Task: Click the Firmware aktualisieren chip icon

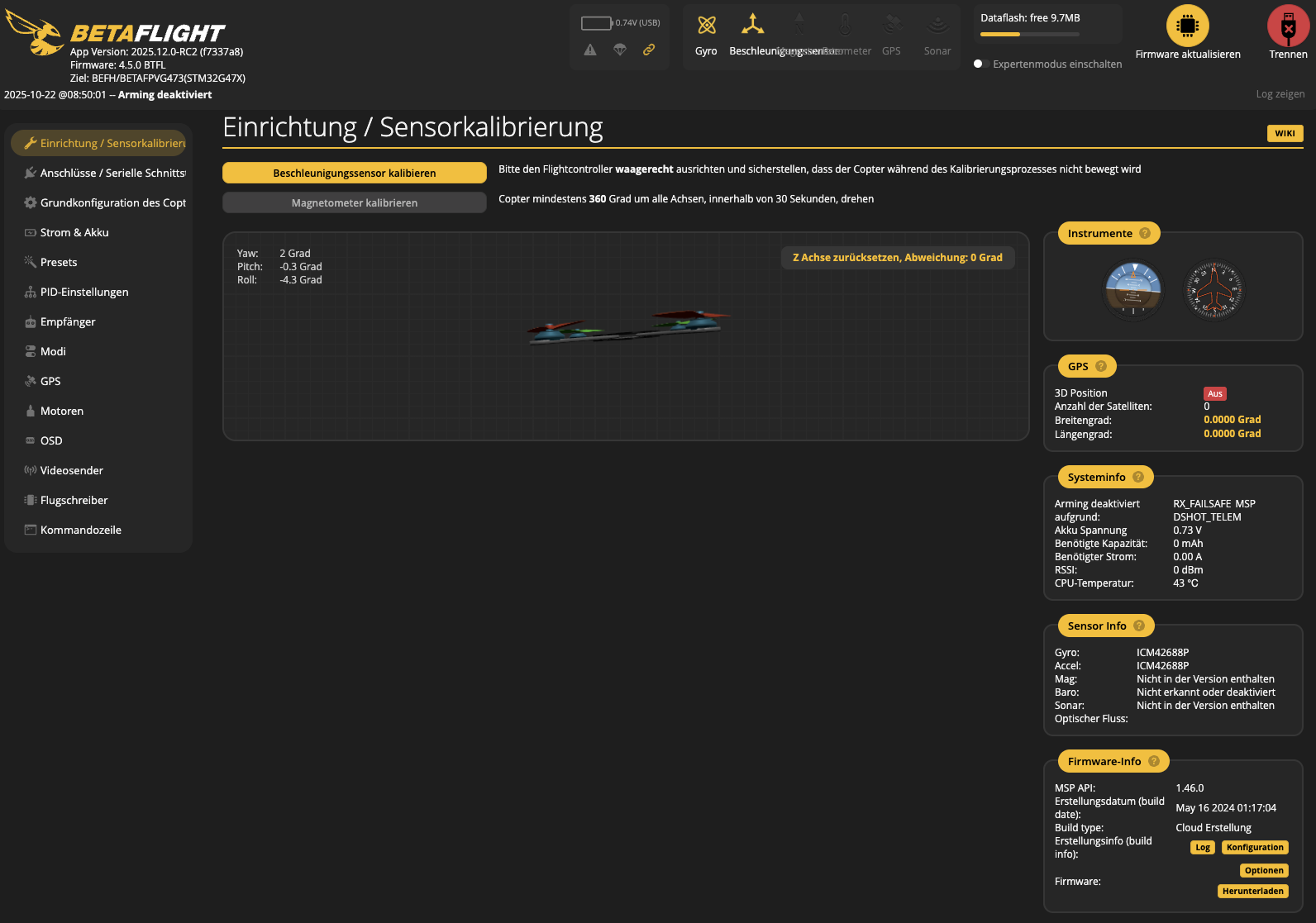Action: click(x=1187, y=26)
